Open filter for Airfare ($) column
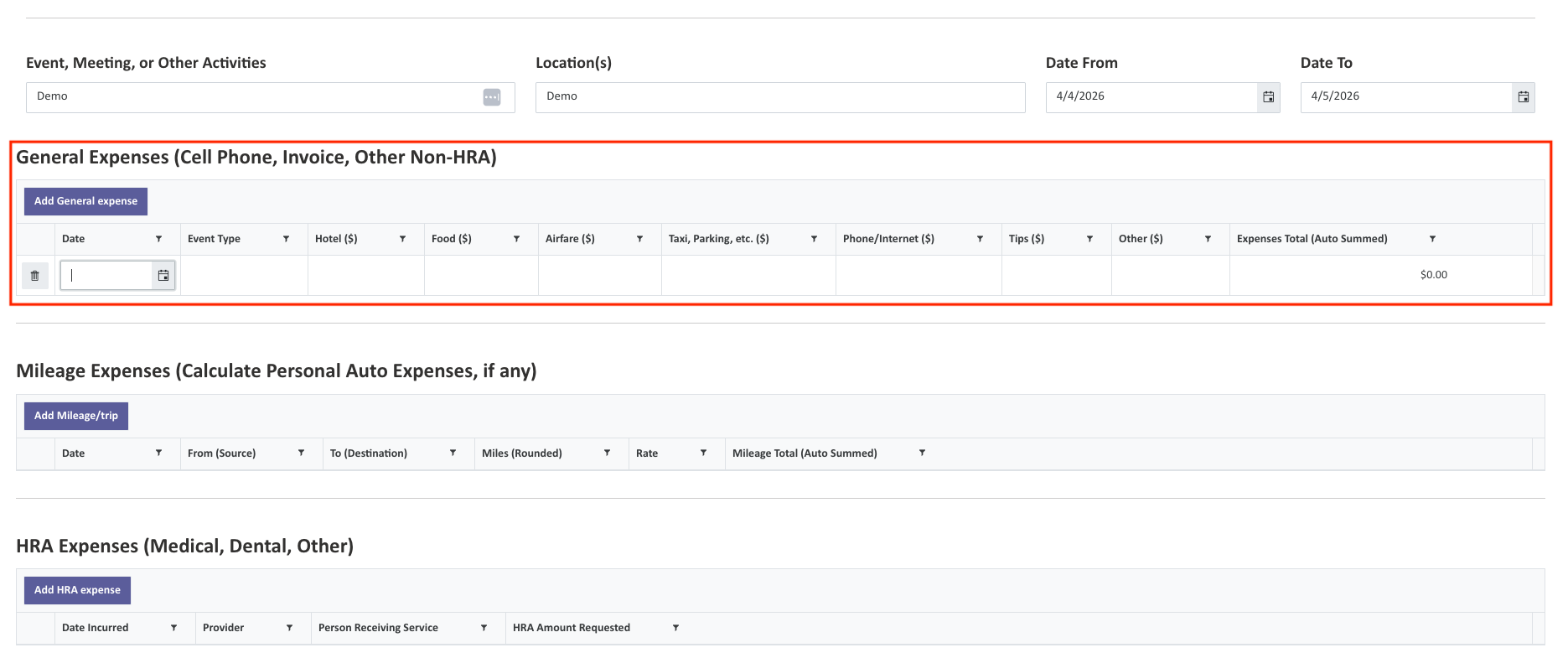The image size is (1568, 658). 639,239
